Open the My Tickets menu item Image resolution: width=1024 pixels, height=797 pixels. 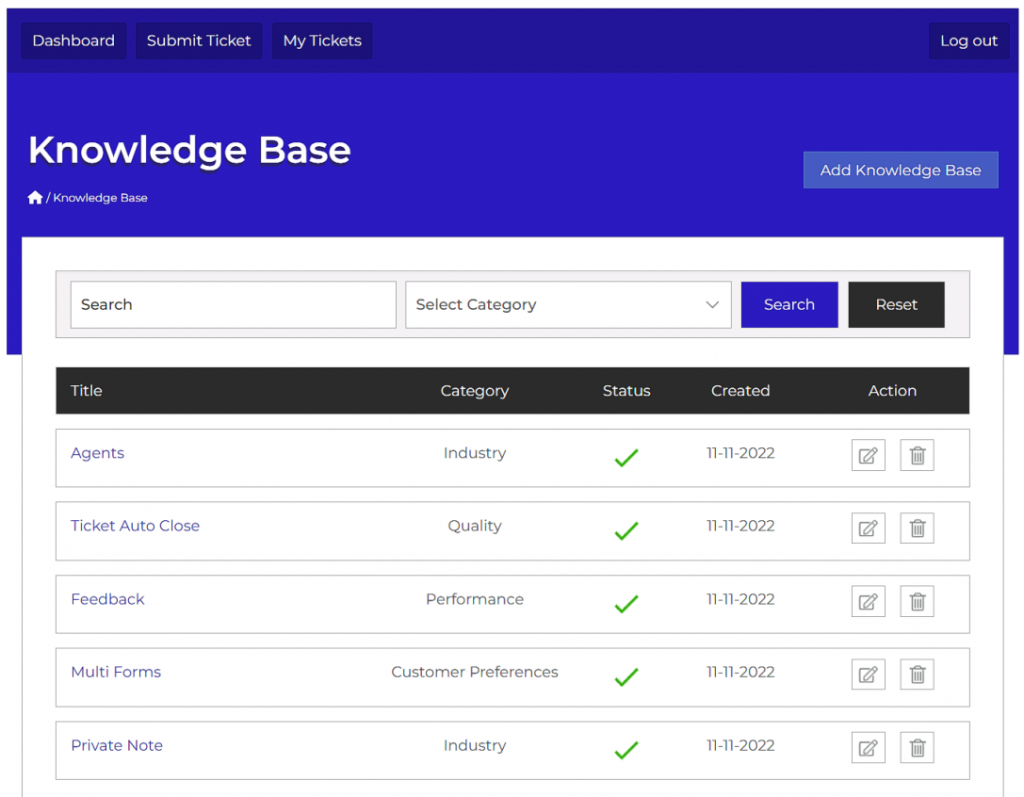point(322,41)
